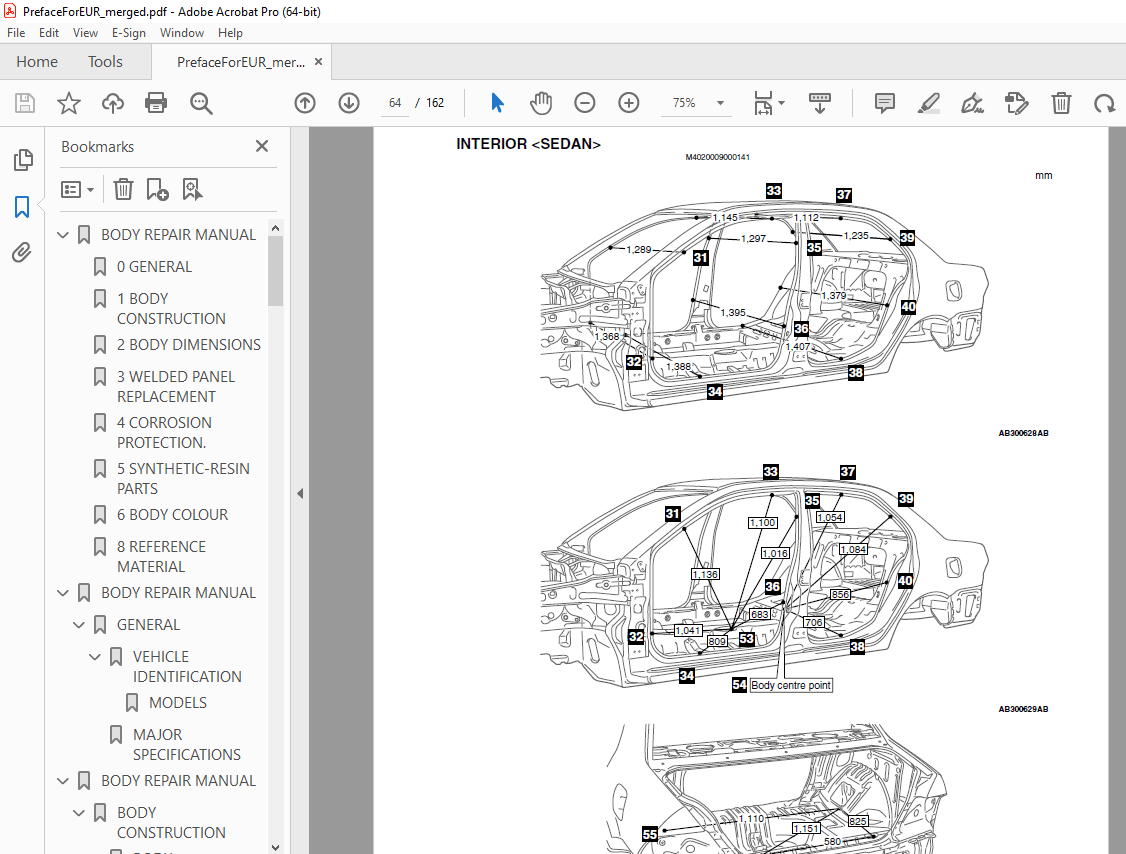Jump to 8 REFERENCE MATERIAL bookmark
1126x854 pixels.
click(161, 557)
